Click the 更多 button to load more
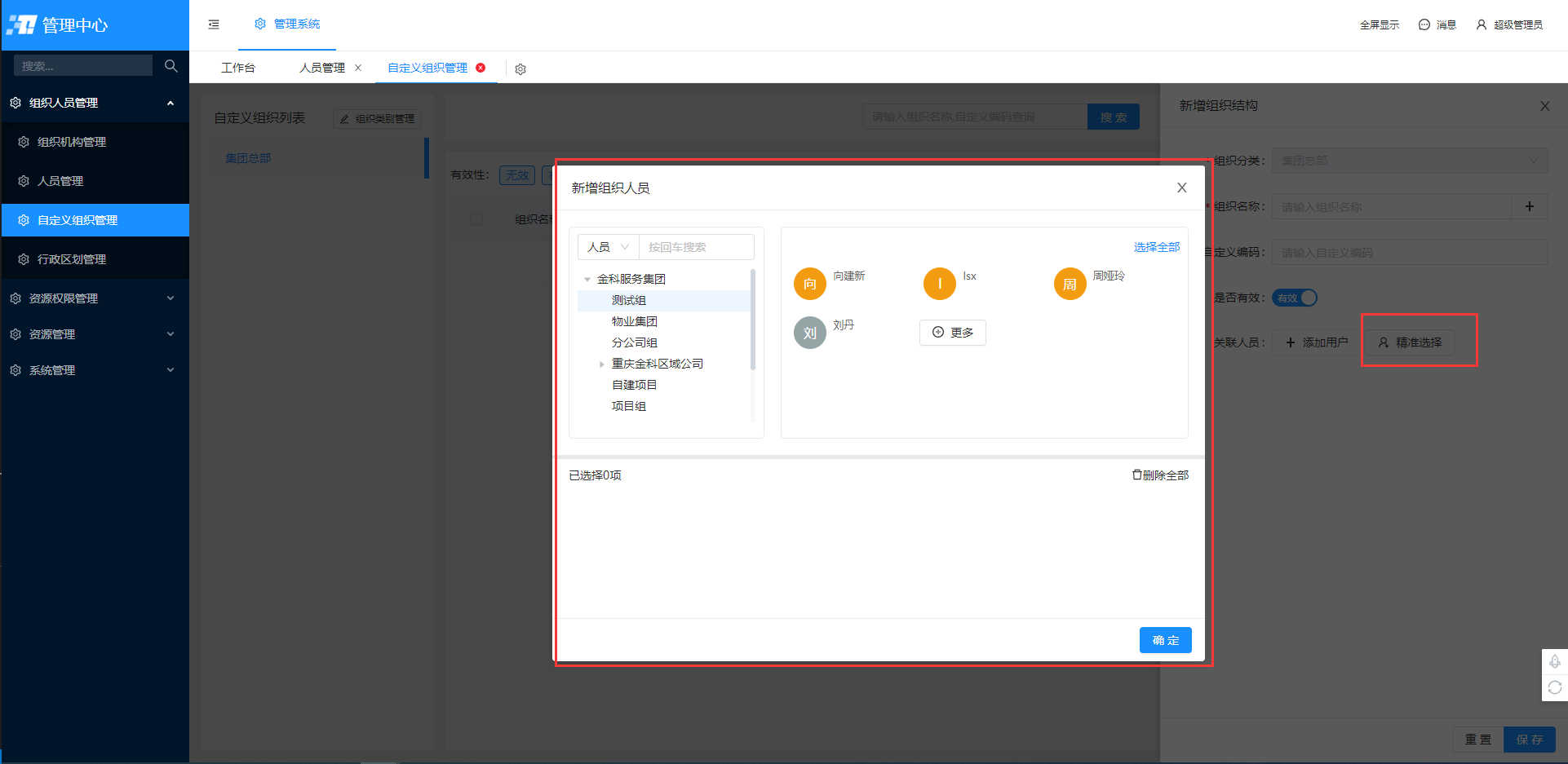 953,333
